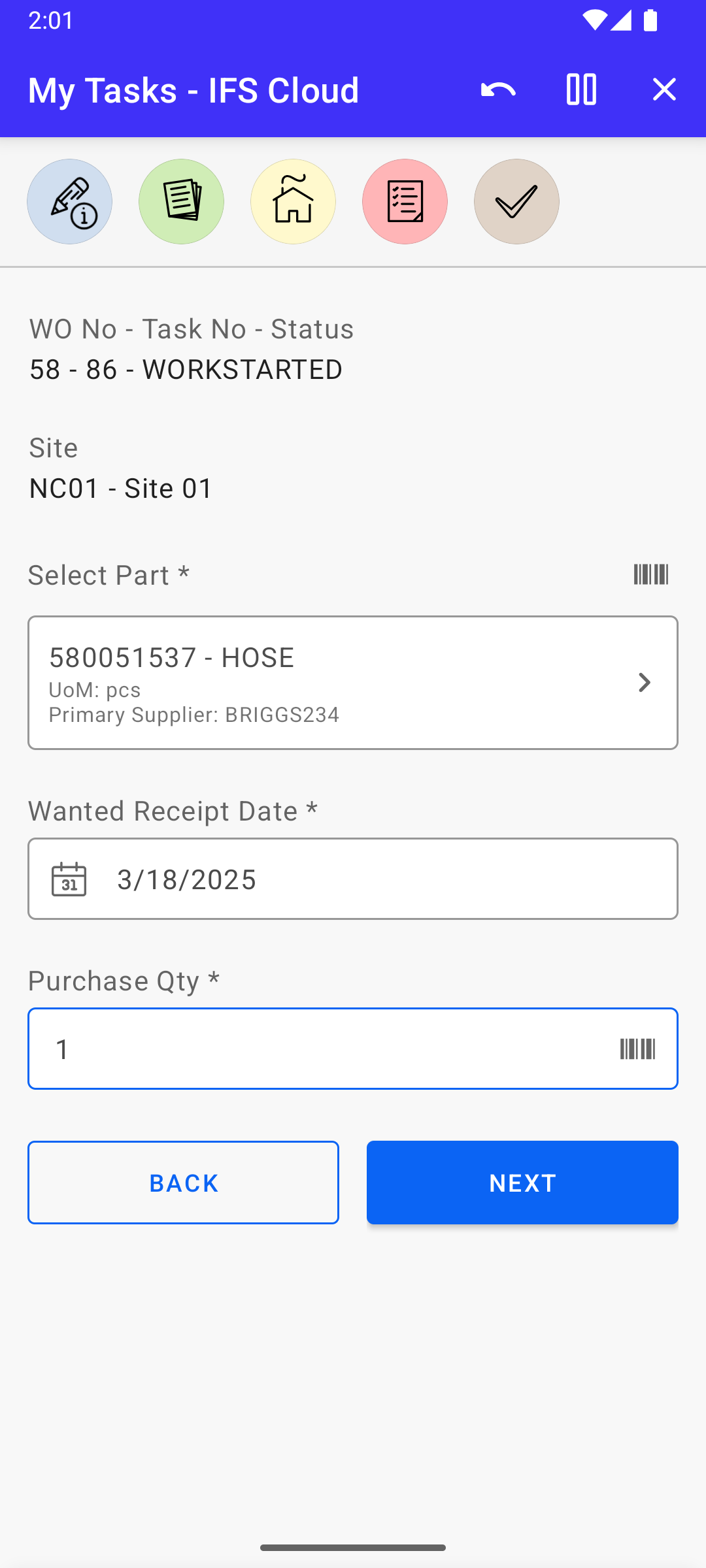Open the blue pencil info icon
The width and height of the screenshot is (706, 1568).
pyautogui.click(x=70, y=202)
